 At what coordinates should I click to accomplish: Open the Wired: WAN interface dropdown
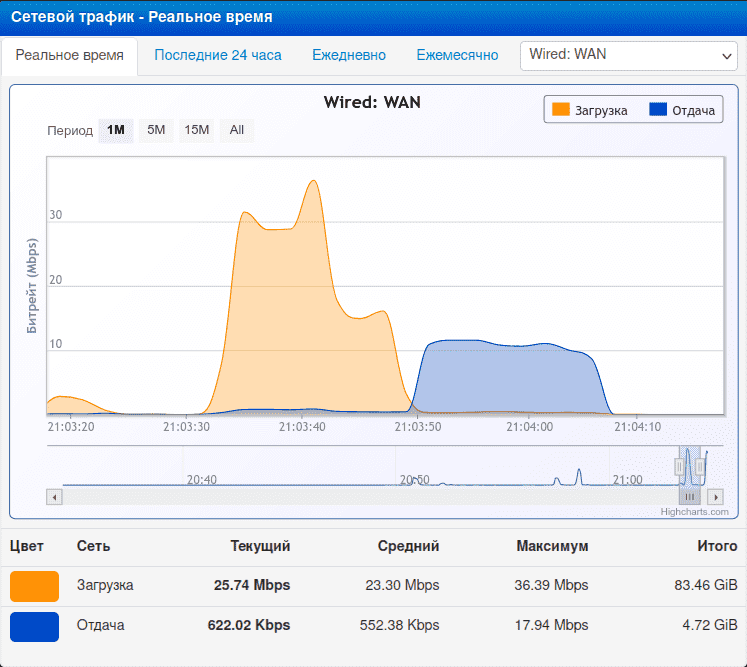(x=628, y=56)
